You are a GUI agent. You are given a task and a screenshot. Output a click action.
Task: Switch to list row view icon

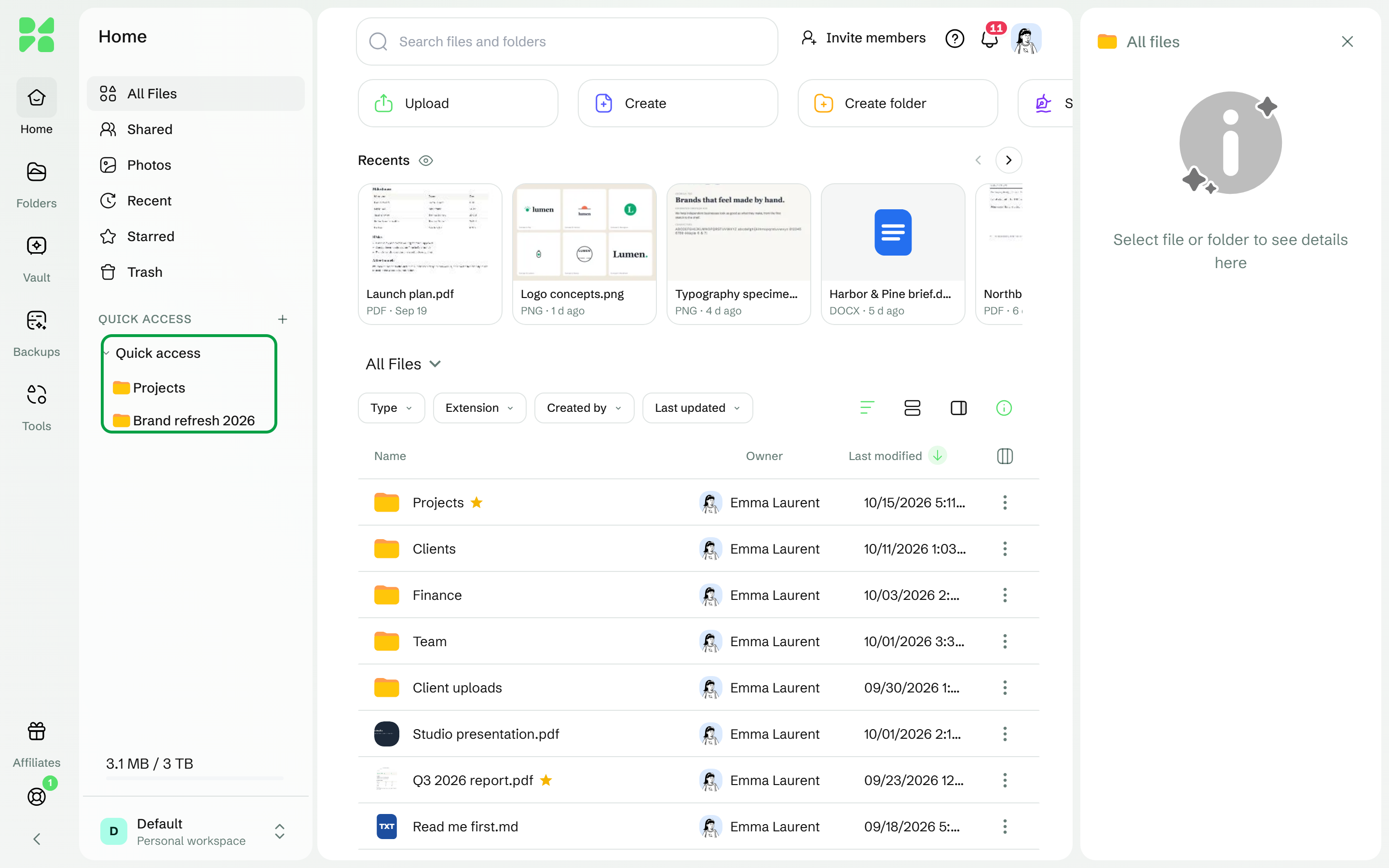912,408
